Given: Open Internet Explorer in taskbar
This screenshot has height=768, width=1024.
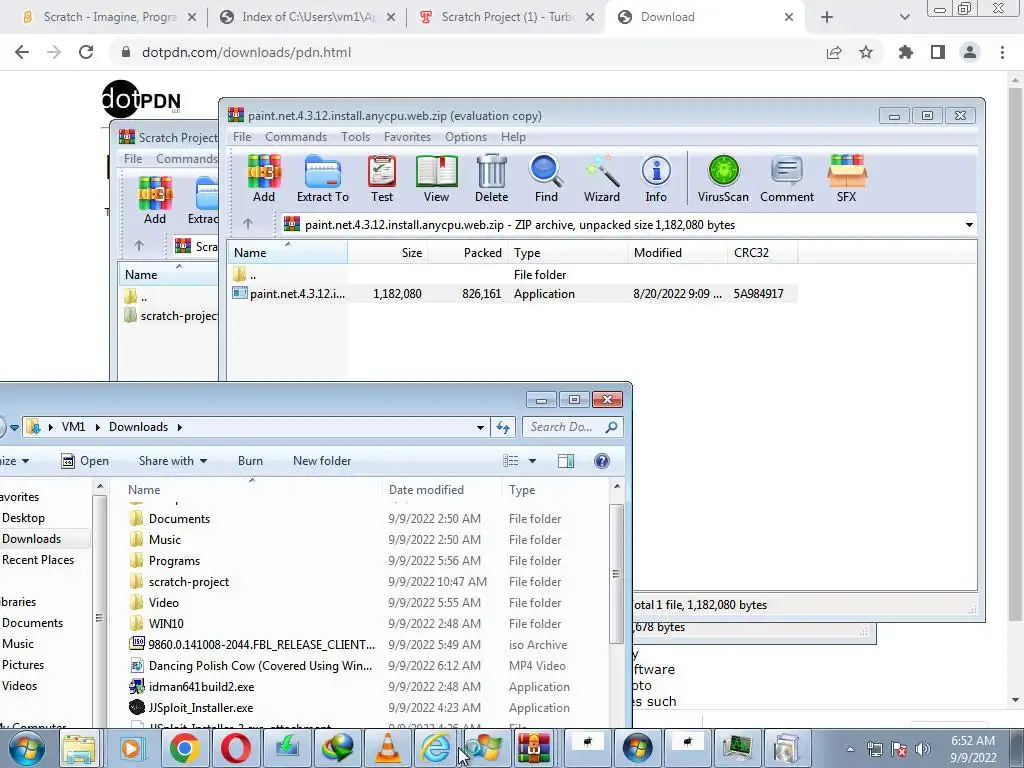Looking at the screenshot, I should 436,748.
